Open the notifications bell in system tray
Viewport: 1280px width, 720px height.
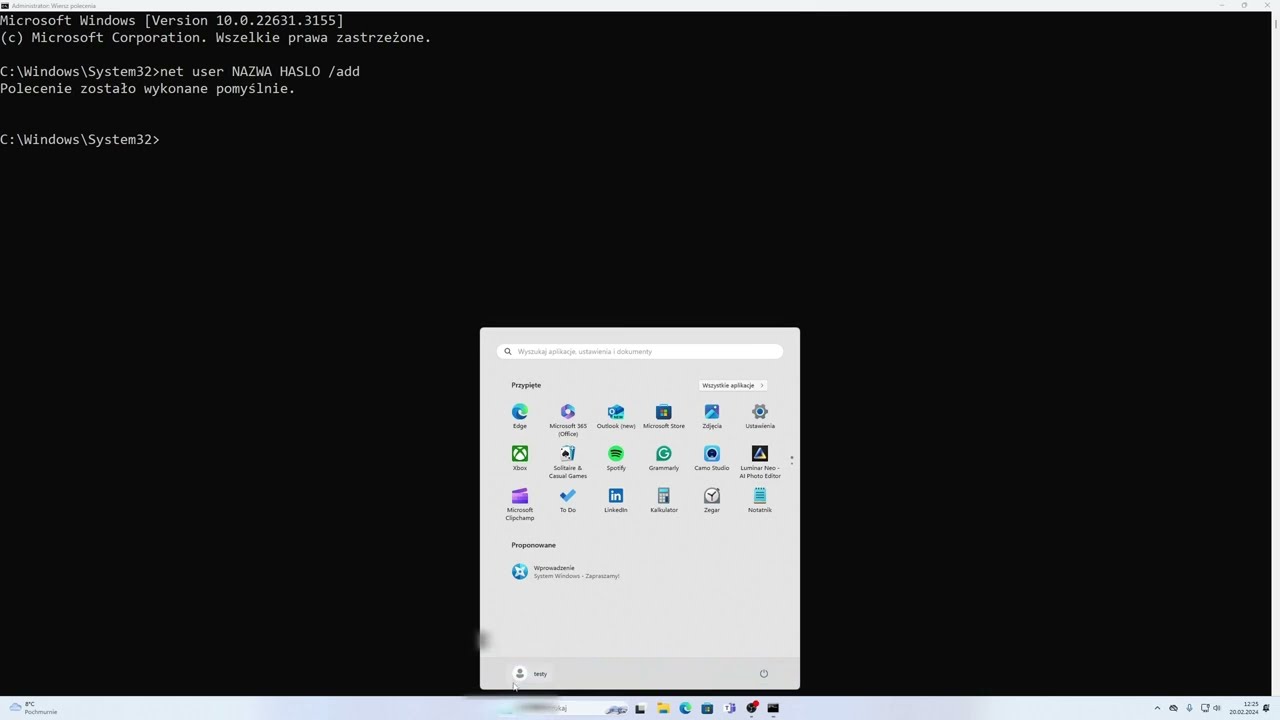1266,708
